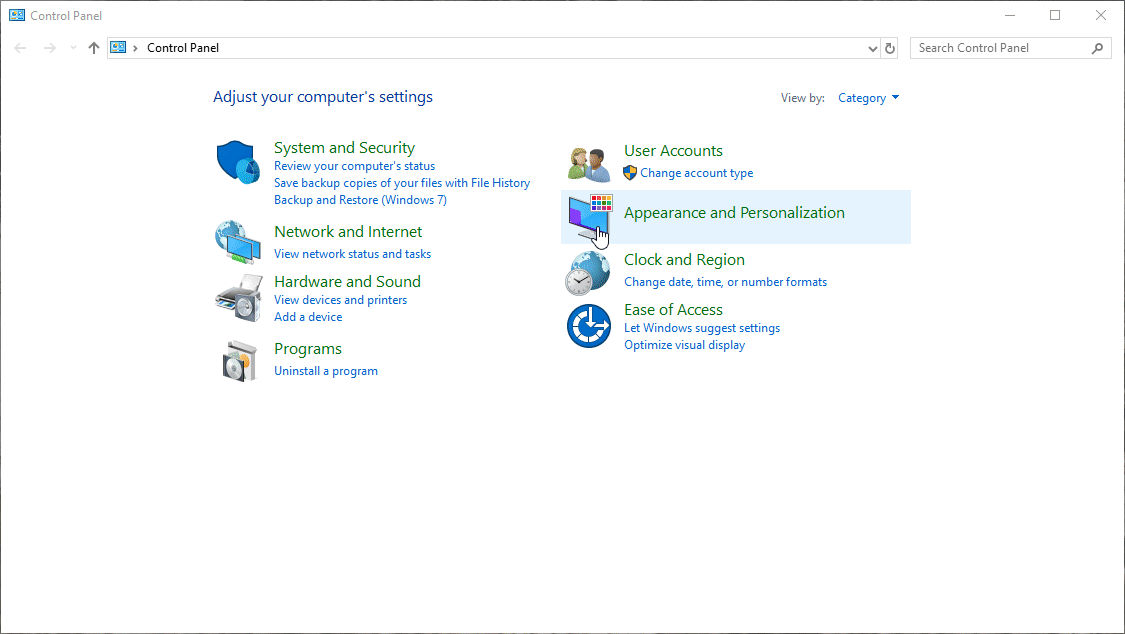The image size is (1125, 634).
Task: Click the System and Security shield icon
Action: pos(238,162)
